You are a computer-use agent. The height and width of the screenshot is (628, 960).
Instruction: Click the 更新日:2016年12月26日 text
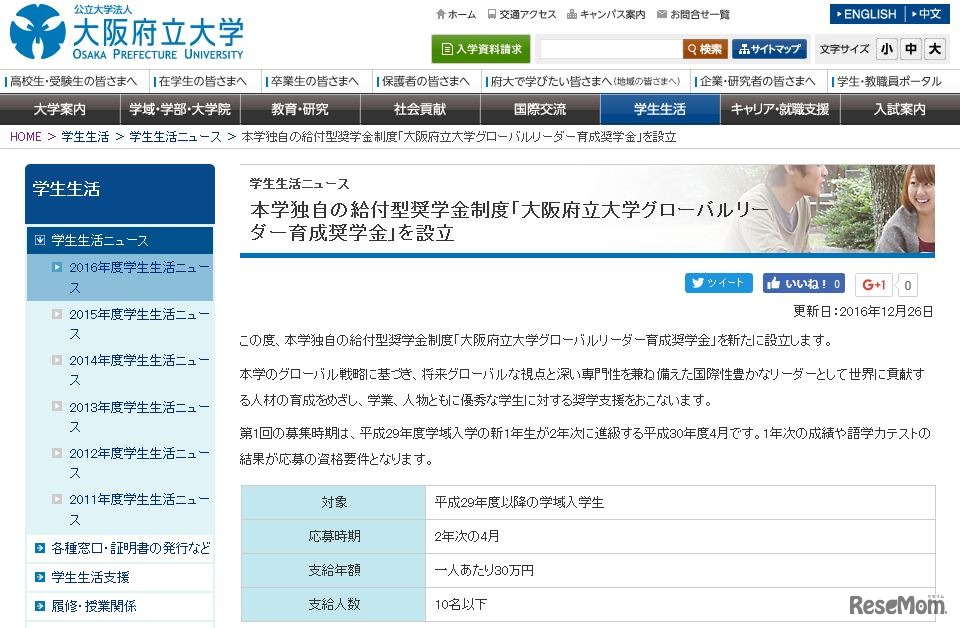tap(863, 311)
